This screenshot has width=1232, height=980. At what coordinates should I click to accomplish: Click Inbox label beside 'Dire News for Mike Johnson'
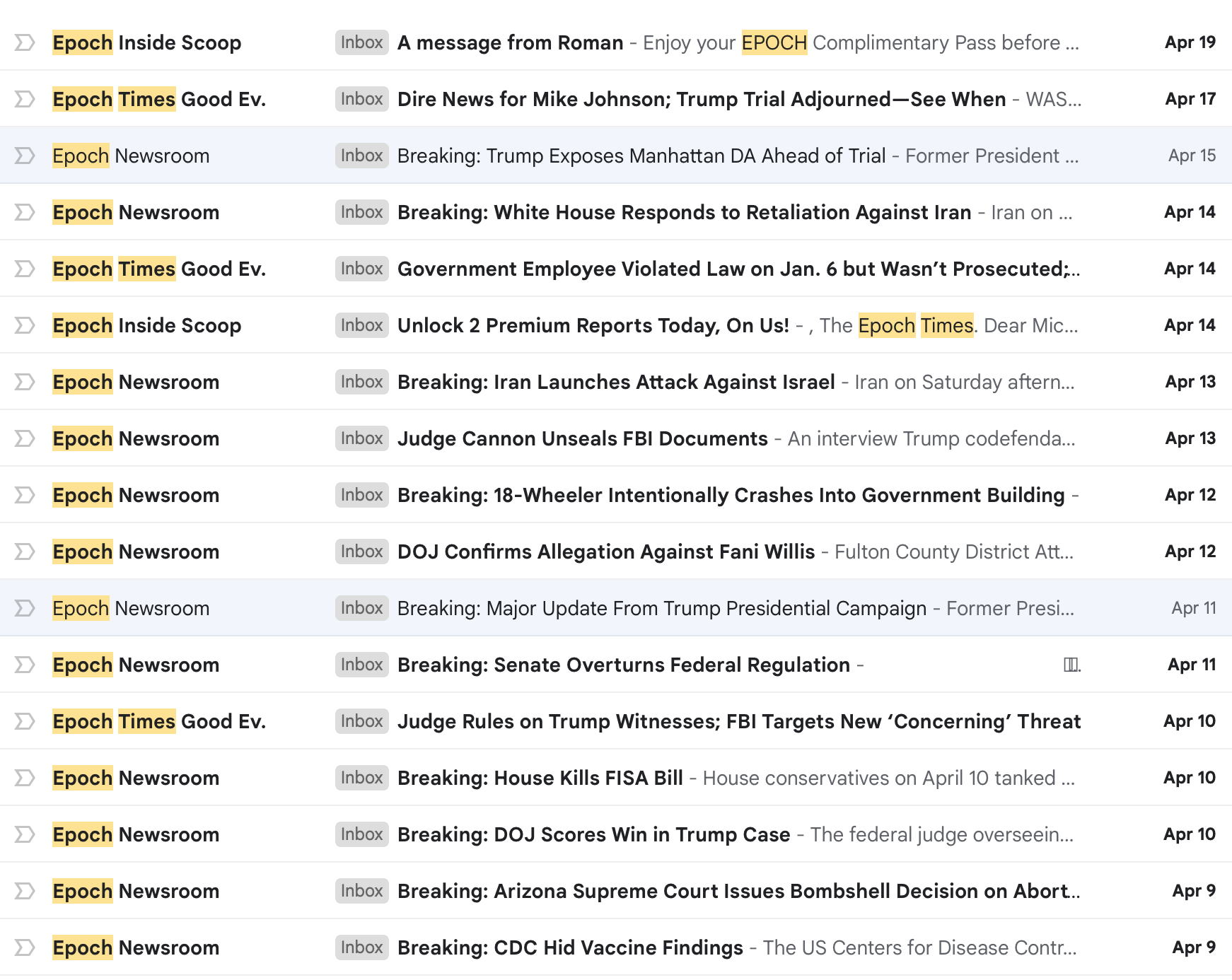point(362,99)
